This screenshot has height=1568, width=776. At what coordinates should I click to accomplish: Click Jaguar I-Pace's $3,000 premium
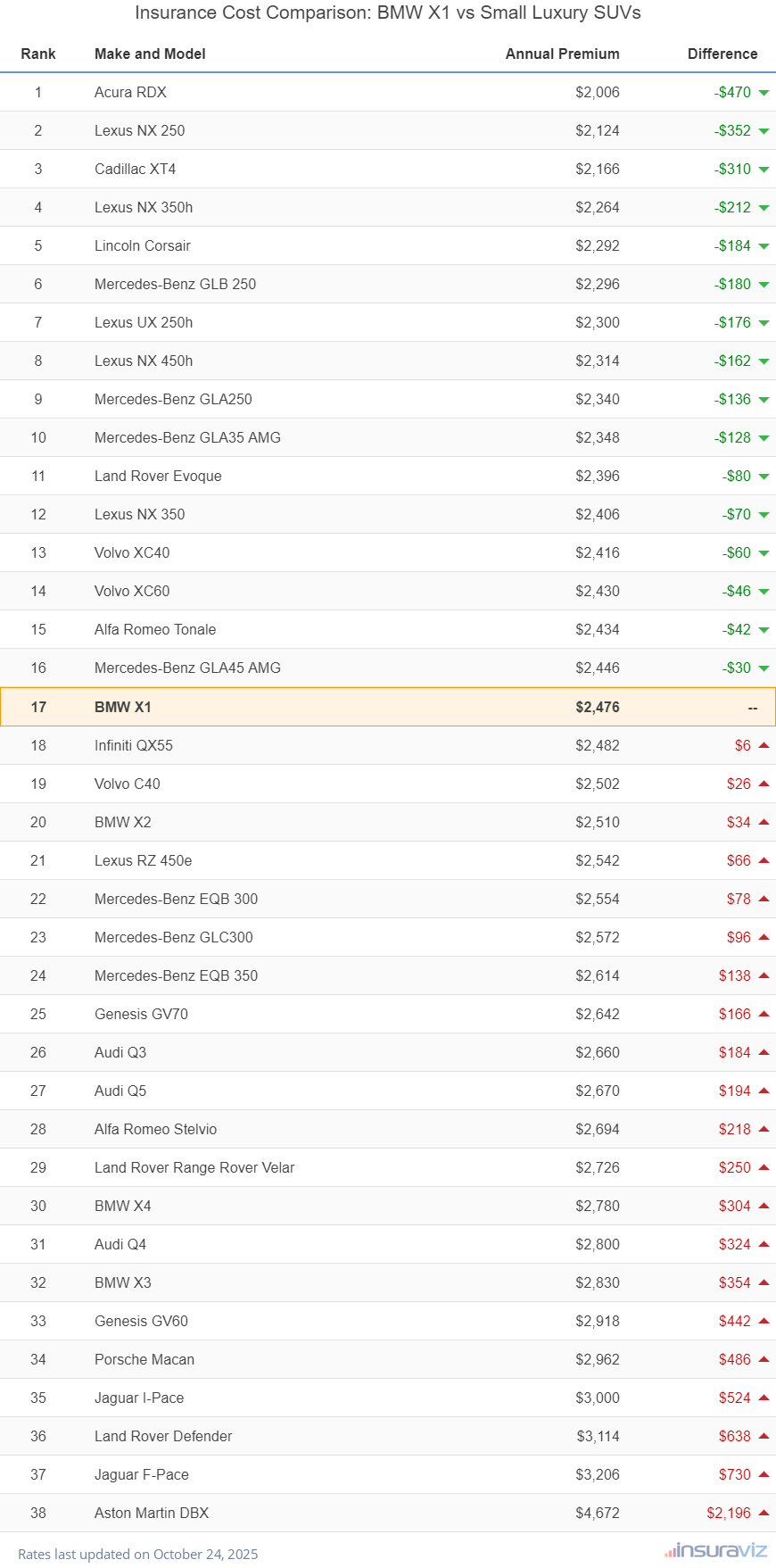598,1398
